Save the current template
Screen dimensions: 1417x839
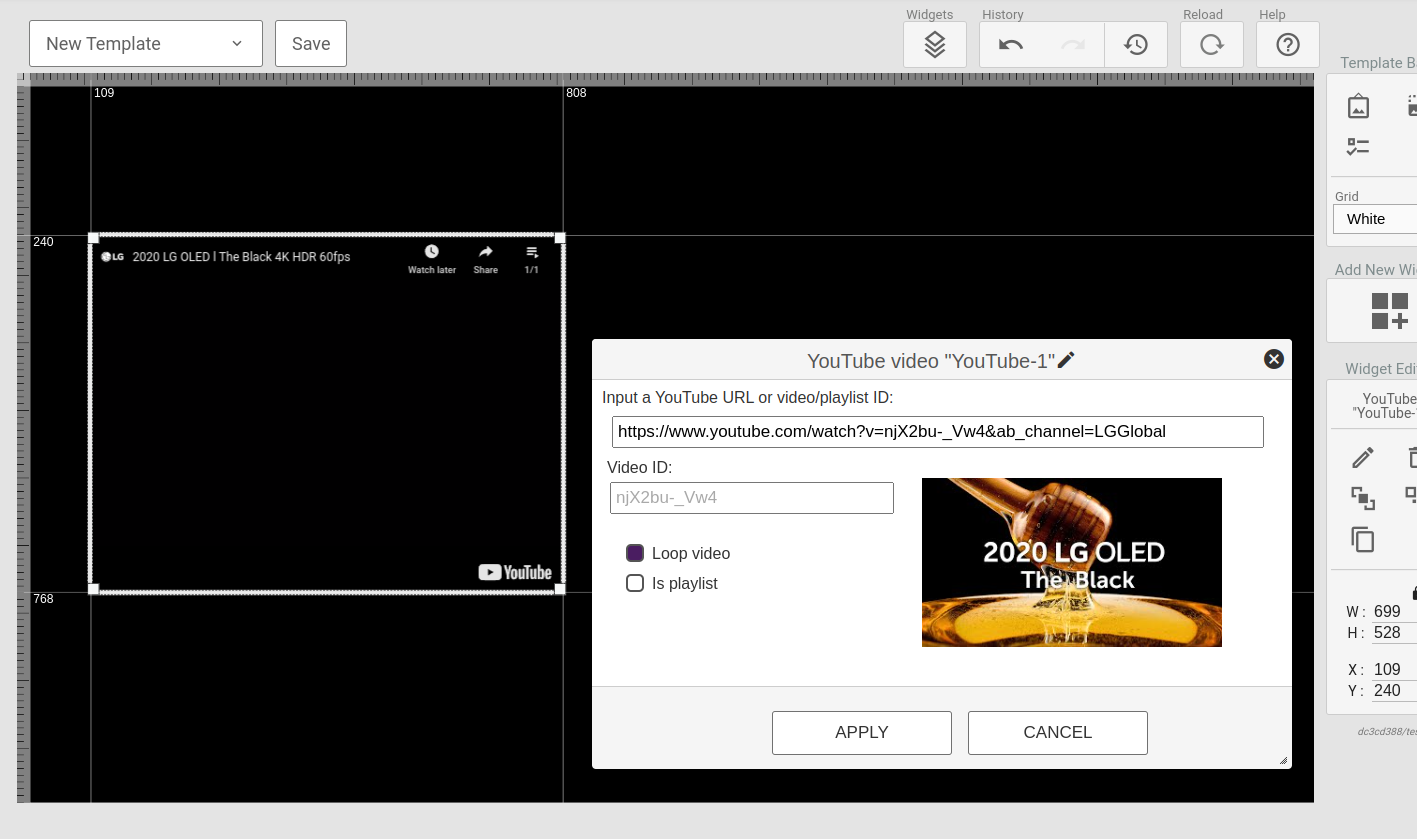310,43
